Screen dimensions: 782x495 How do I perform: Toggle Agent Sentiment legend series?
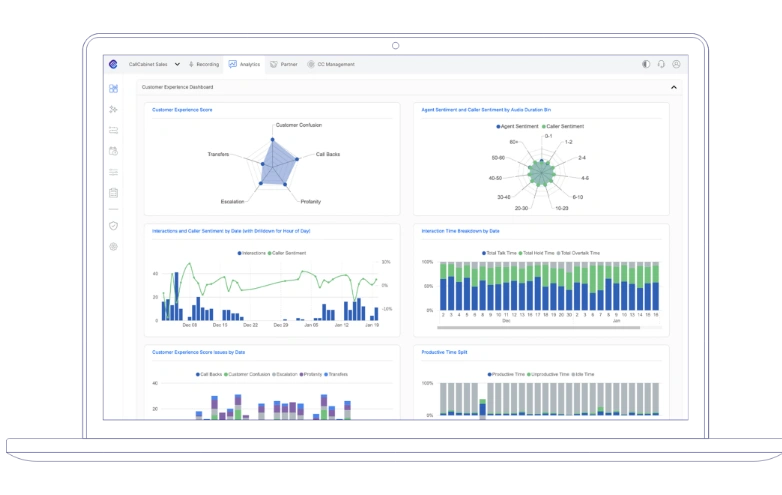pos(517,126)
